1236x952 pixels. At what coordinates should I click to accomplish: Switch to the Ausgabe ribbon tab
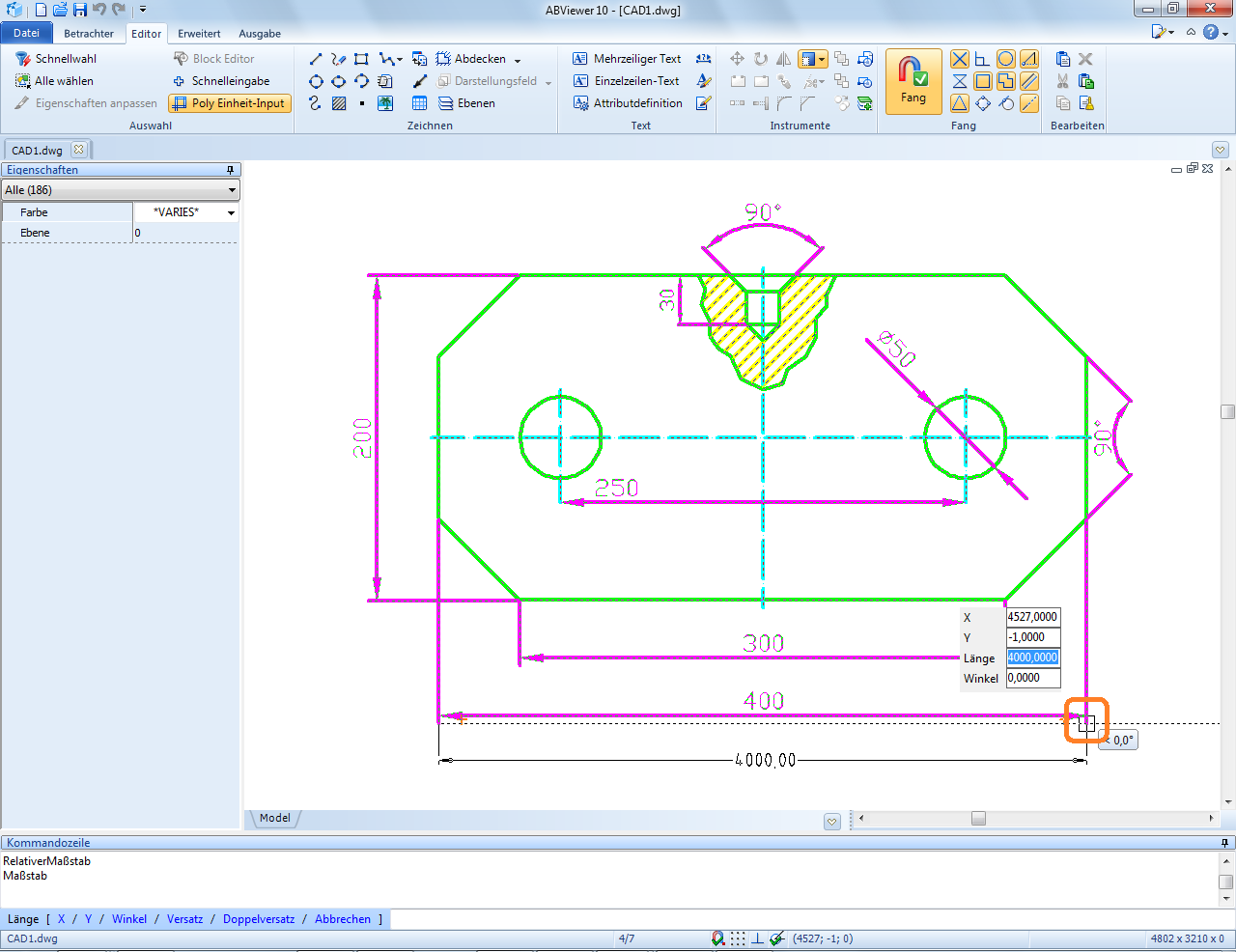259,34
